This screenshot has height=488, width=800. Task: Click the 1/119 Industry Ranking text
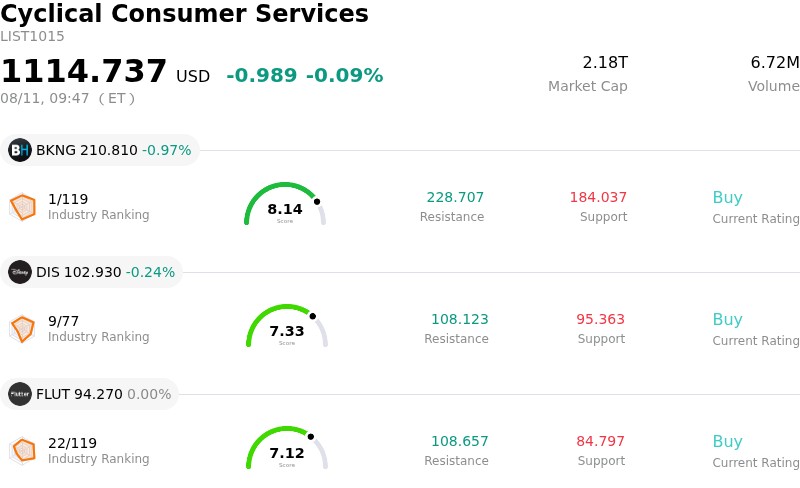(x=98, y=207)
